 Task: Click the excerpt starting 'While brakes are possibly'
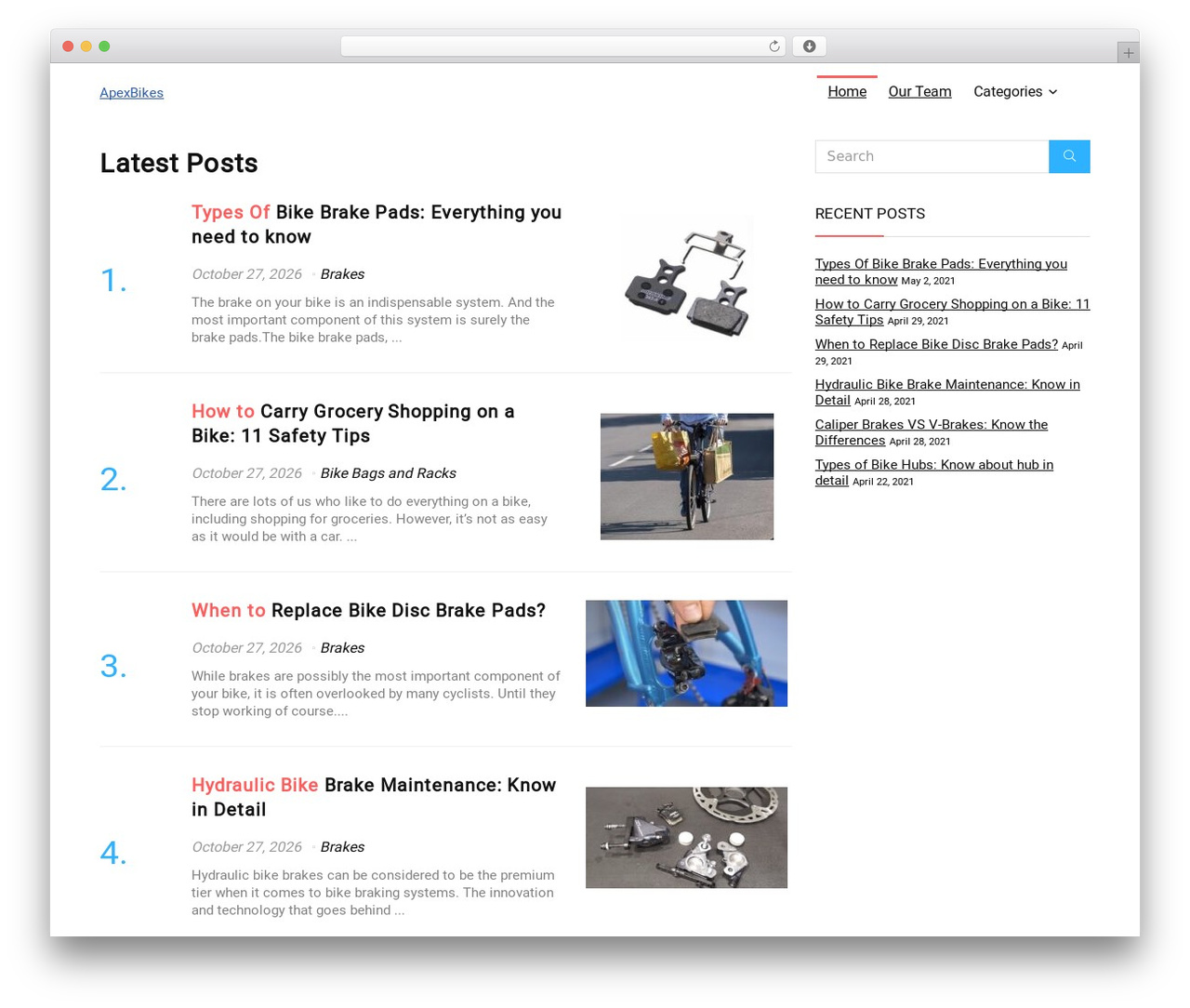(x=376, y=694)
